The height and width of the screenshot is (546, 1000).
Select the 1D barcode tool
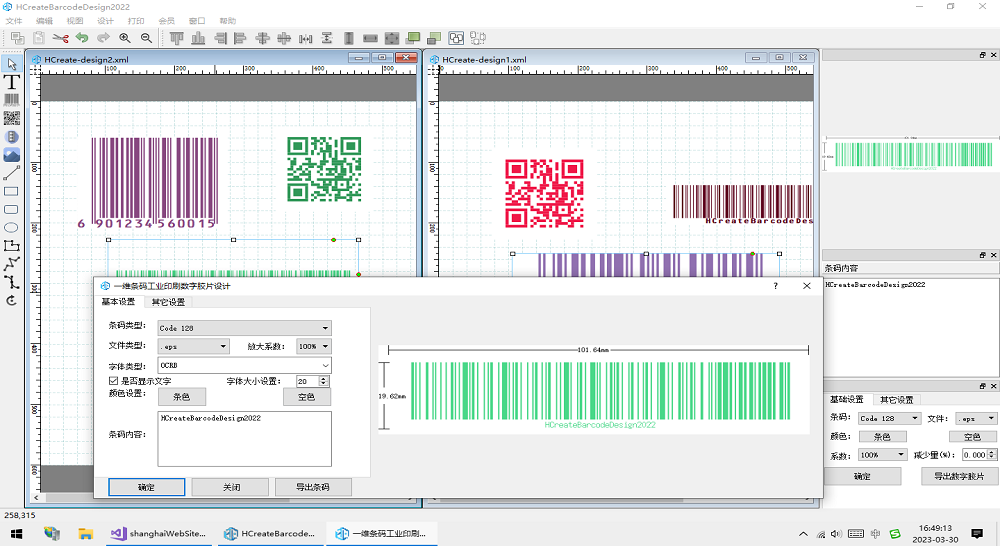[x=12, y=100]
